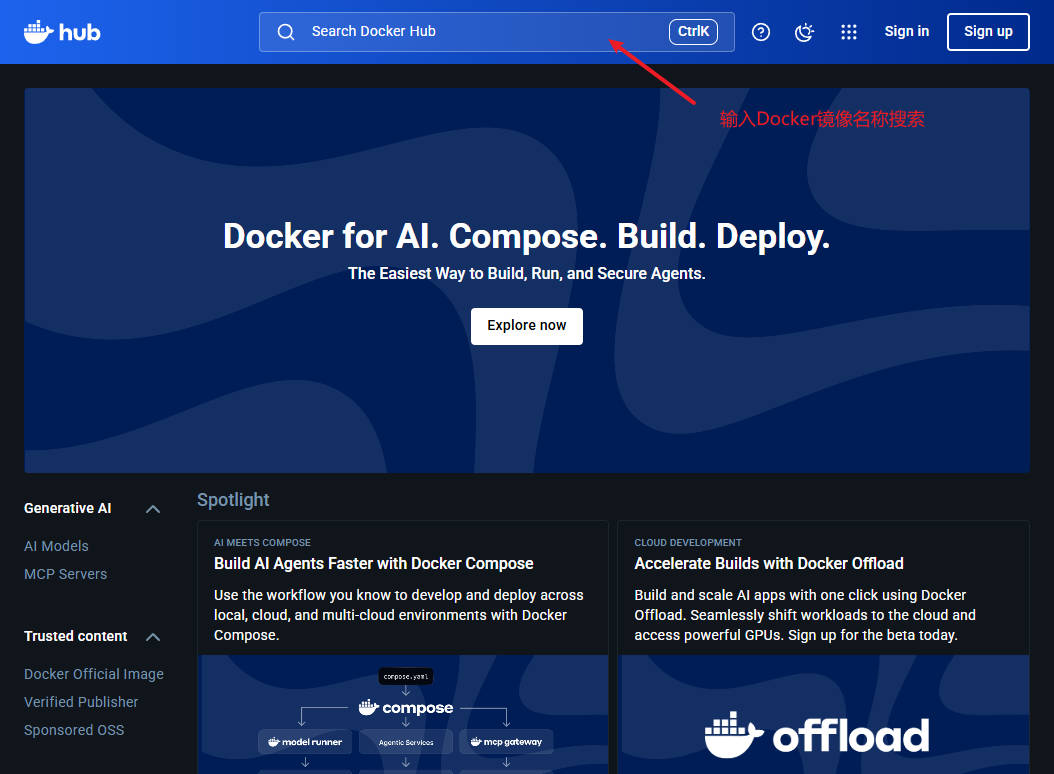Toggle dark mode with the moon button
The height and width of the screenshot is (774, 1054).
[x=804, y=32]
